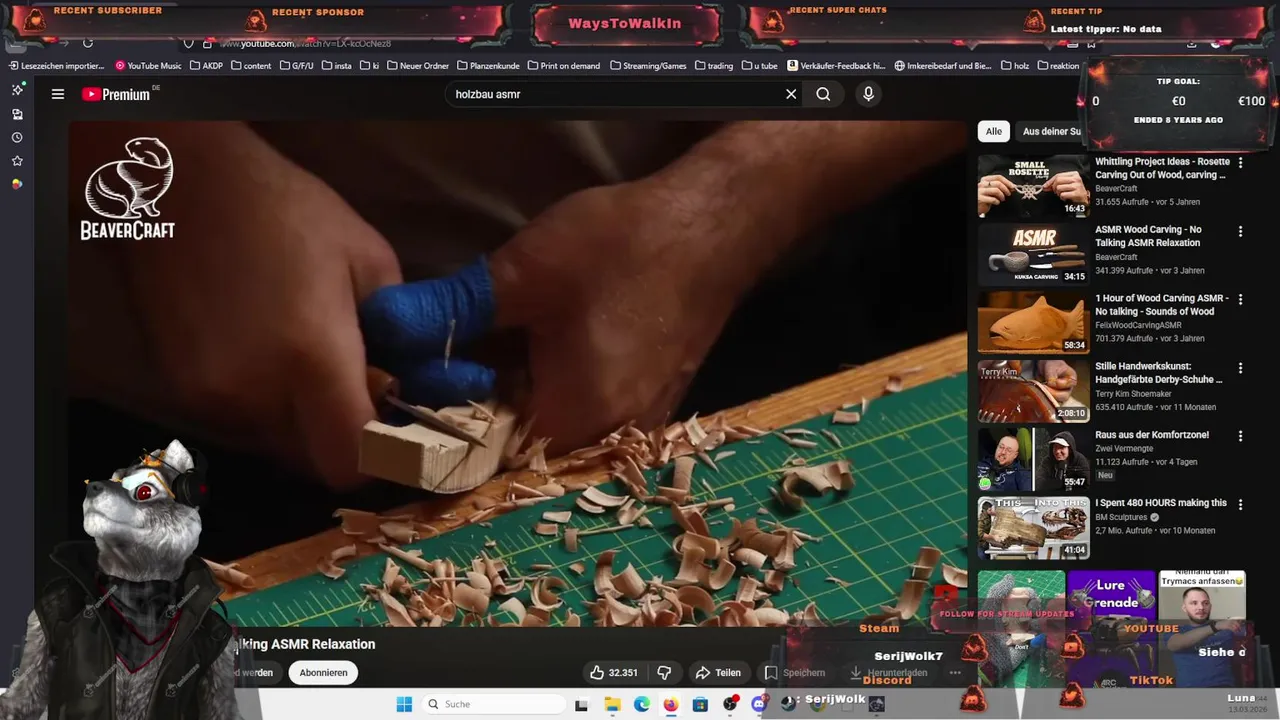
Task: Open options menu for 480 HOURS video
Action: tap(1240, 504)
